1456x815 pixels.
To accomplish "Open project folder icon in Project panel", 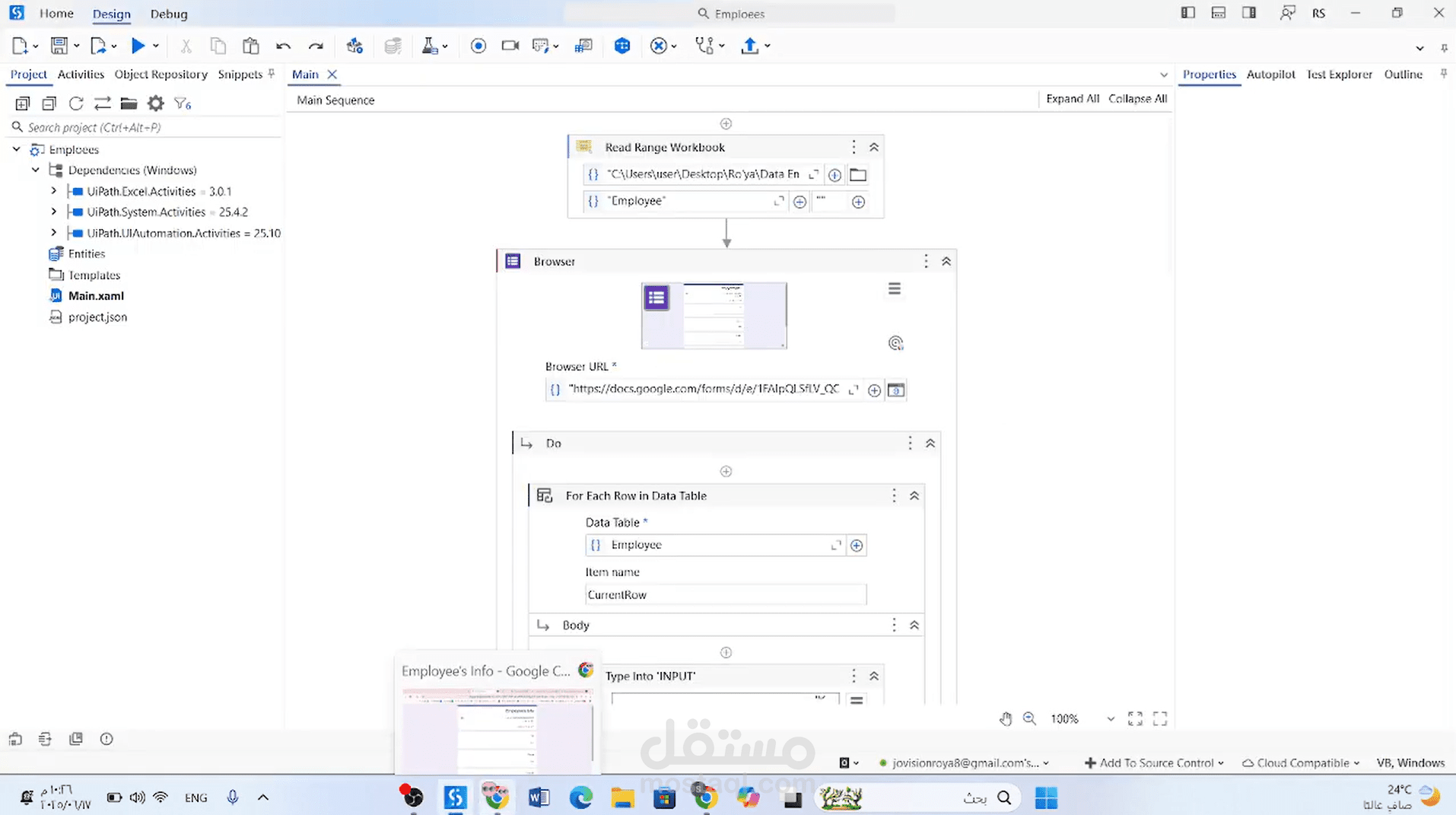I will tap(129, 103).
